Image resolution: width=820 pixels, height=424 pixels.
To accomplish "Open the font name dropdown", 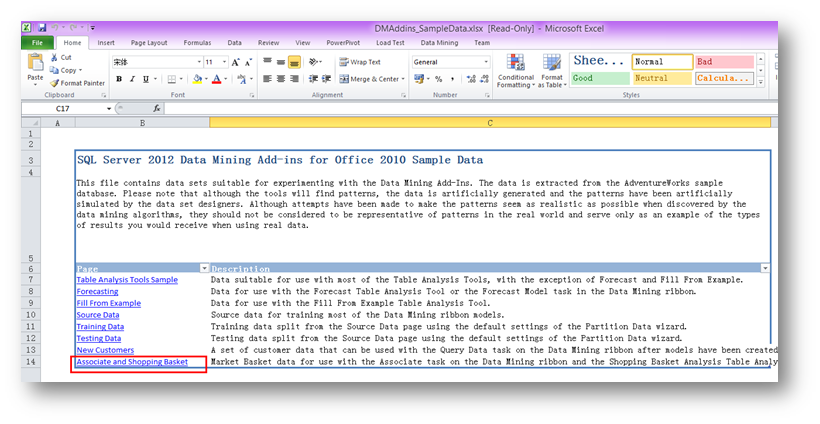I will [199, 62].
